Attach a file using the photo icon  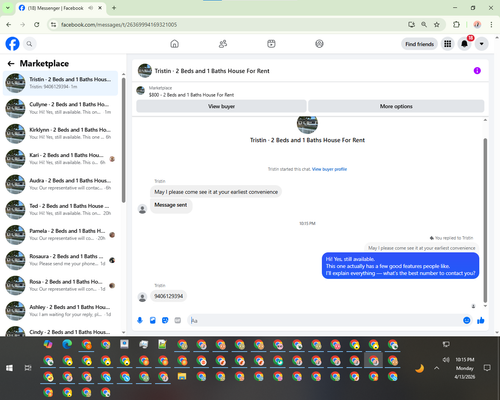pyautogui.click(x=153, y=320)
